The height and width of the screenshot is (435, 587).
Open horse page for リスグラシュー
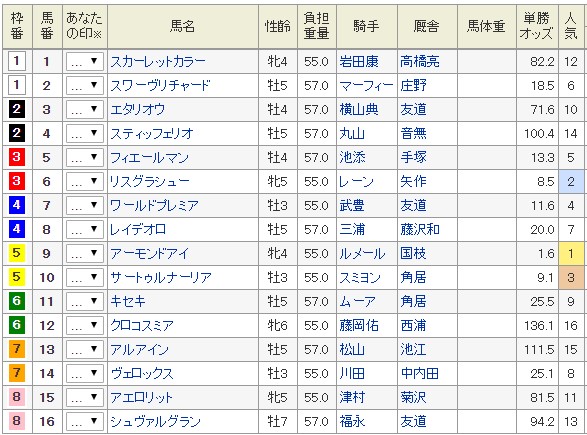click(150, 182)
